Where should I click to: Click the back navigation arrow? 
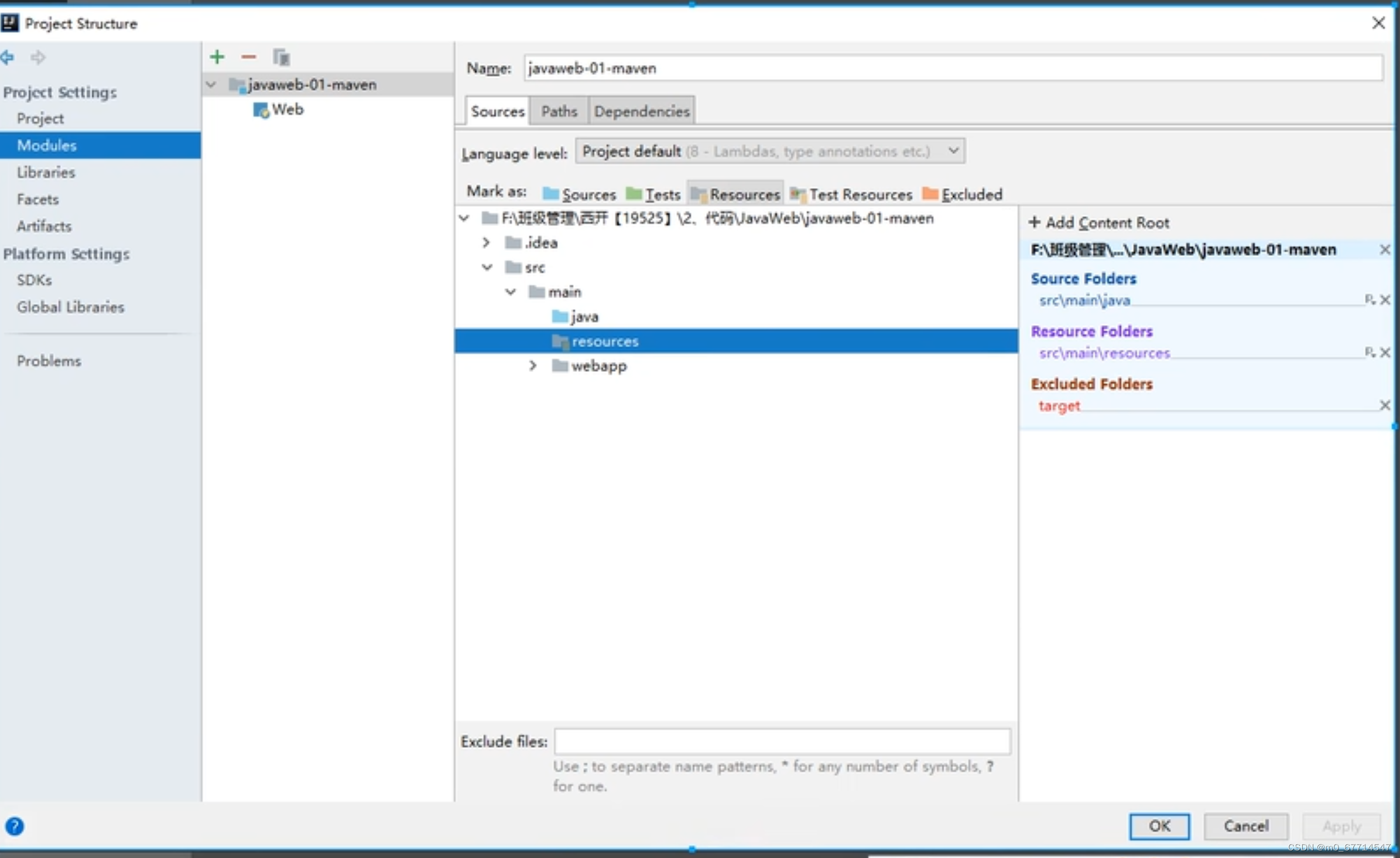[8, 57]
